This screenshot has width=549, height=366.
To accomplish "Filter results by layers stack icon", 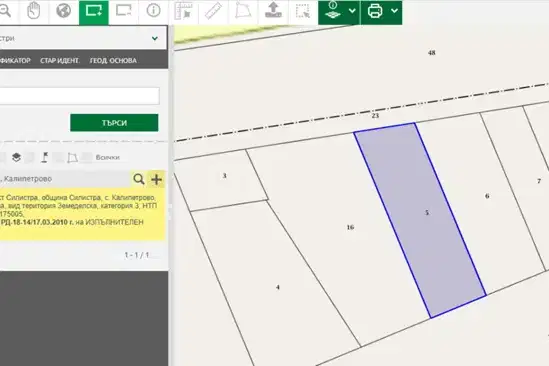I will [16, 157].
